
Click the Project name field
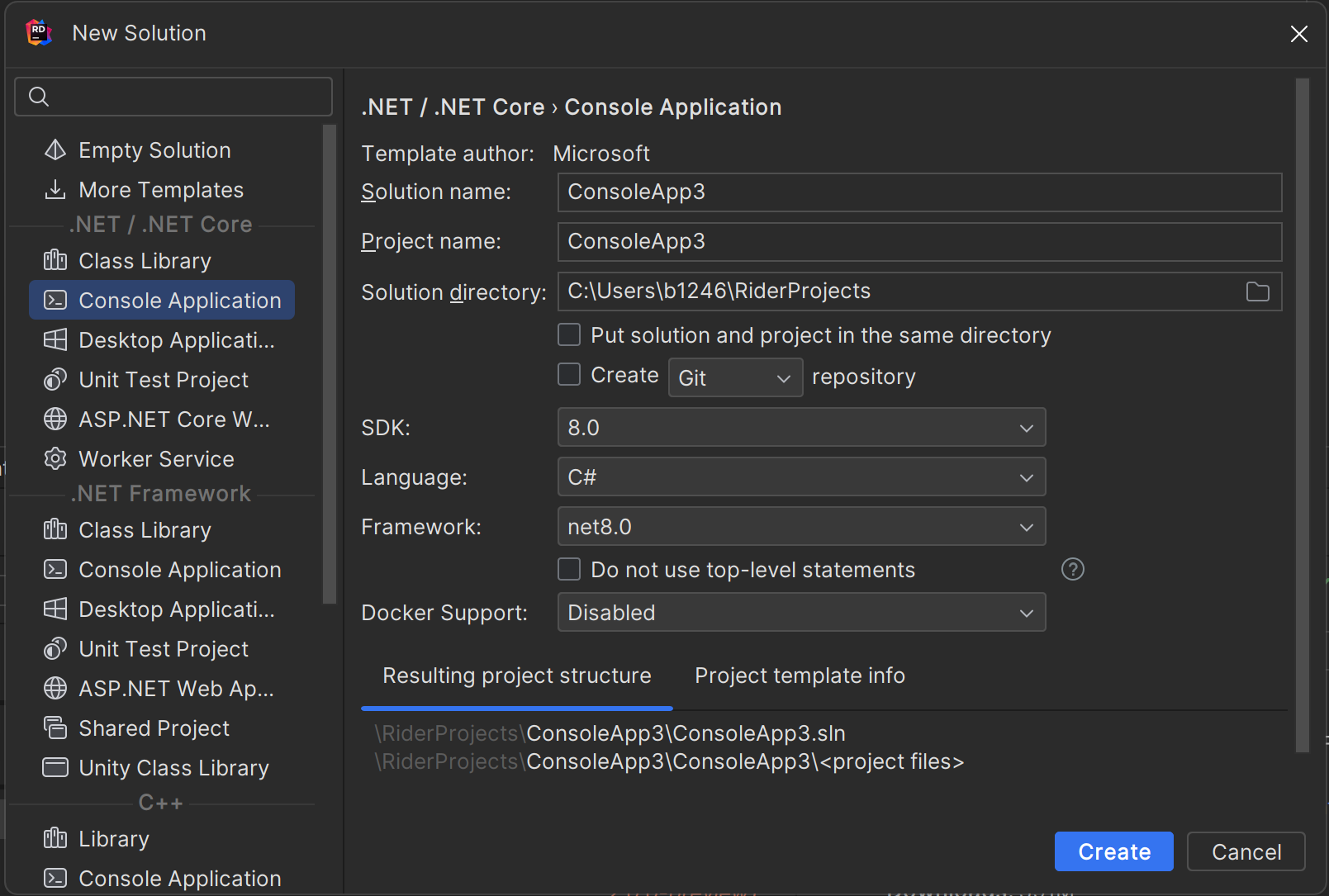[x=920, y=242]
